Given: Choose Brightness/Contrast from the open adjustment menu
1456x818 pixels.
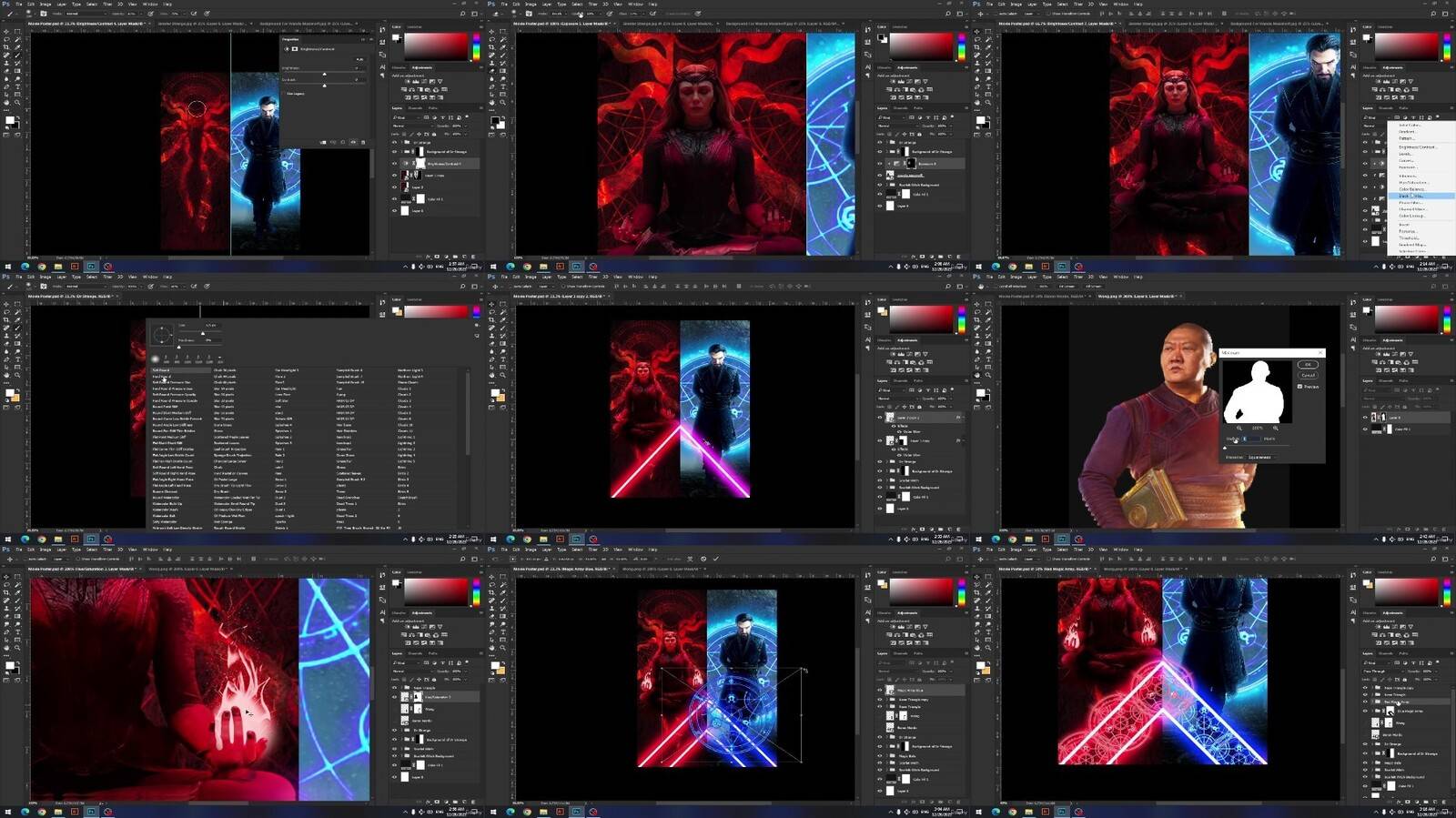Looking at the screenshot, I should click(1416, 146).
